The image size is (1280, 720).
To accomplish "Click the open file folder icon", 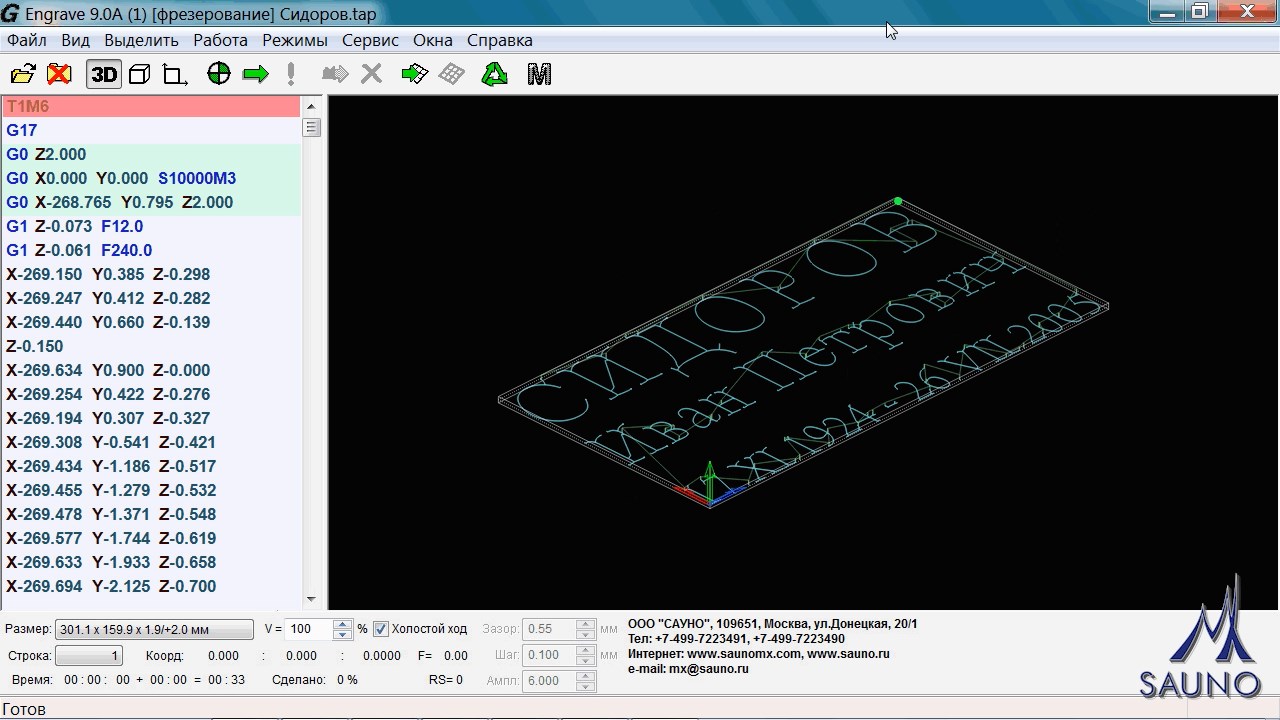I will [23, 74].
